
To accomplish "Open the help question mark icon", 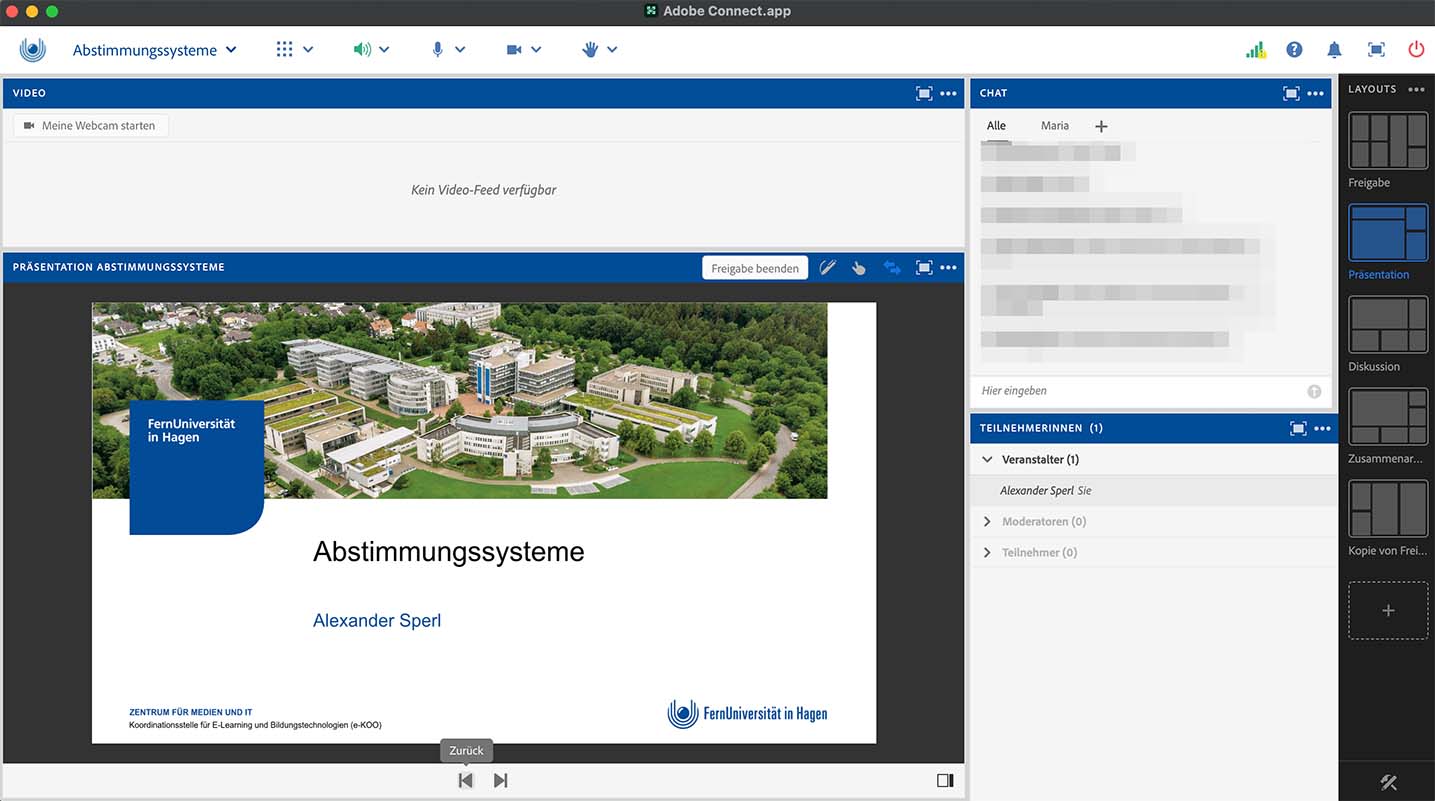I will point(1295,49).
